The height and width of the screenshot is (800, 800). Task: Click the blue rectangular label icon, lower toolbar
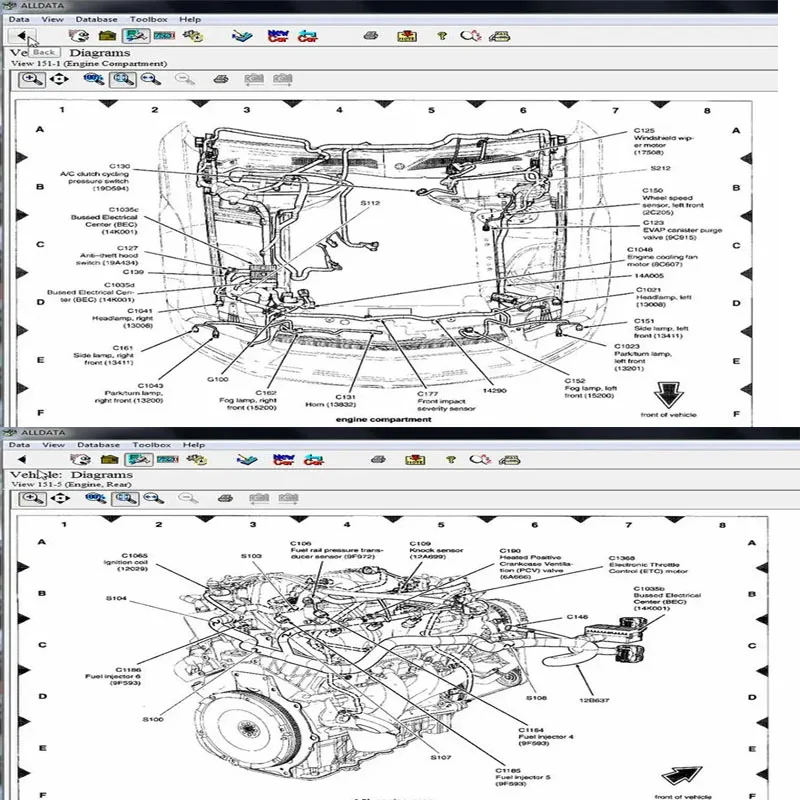(x=167, y=460)
